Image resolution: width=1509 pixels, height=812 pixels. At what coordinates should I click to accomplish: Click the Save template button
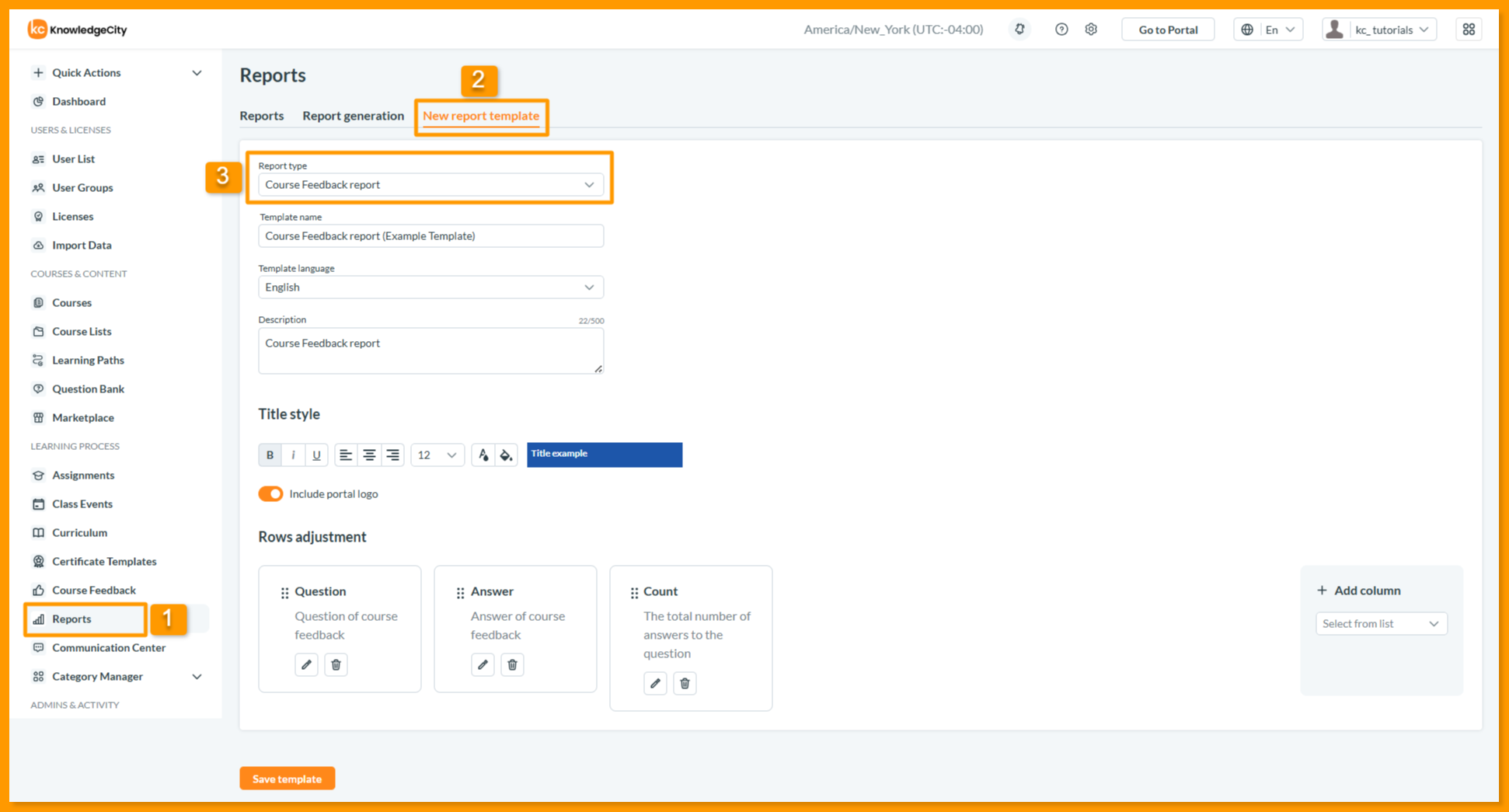tap(287, 779)
